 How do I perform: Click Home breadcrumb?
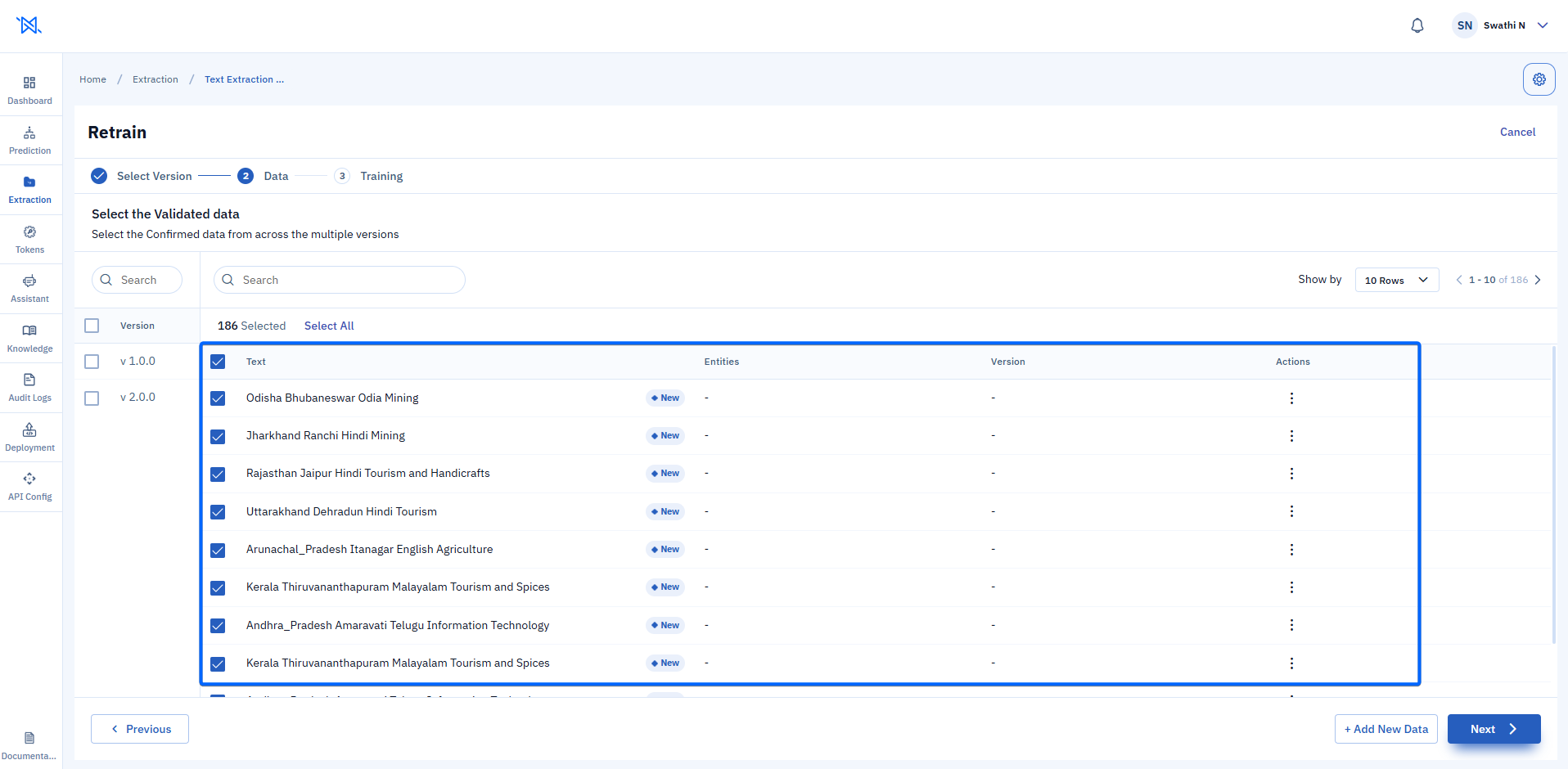92,79
